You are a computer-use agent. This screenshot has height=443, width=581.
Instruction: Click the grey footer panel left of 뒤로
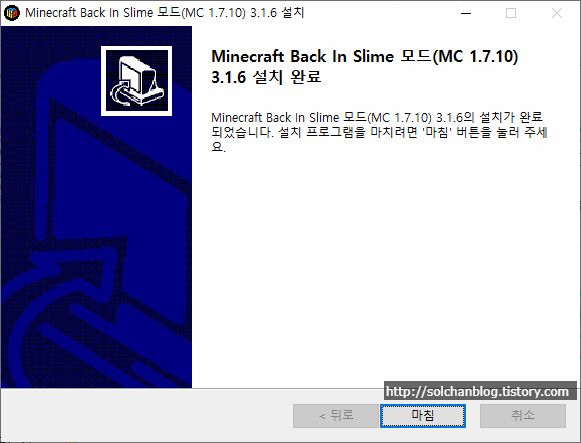(x=146, y=415)
